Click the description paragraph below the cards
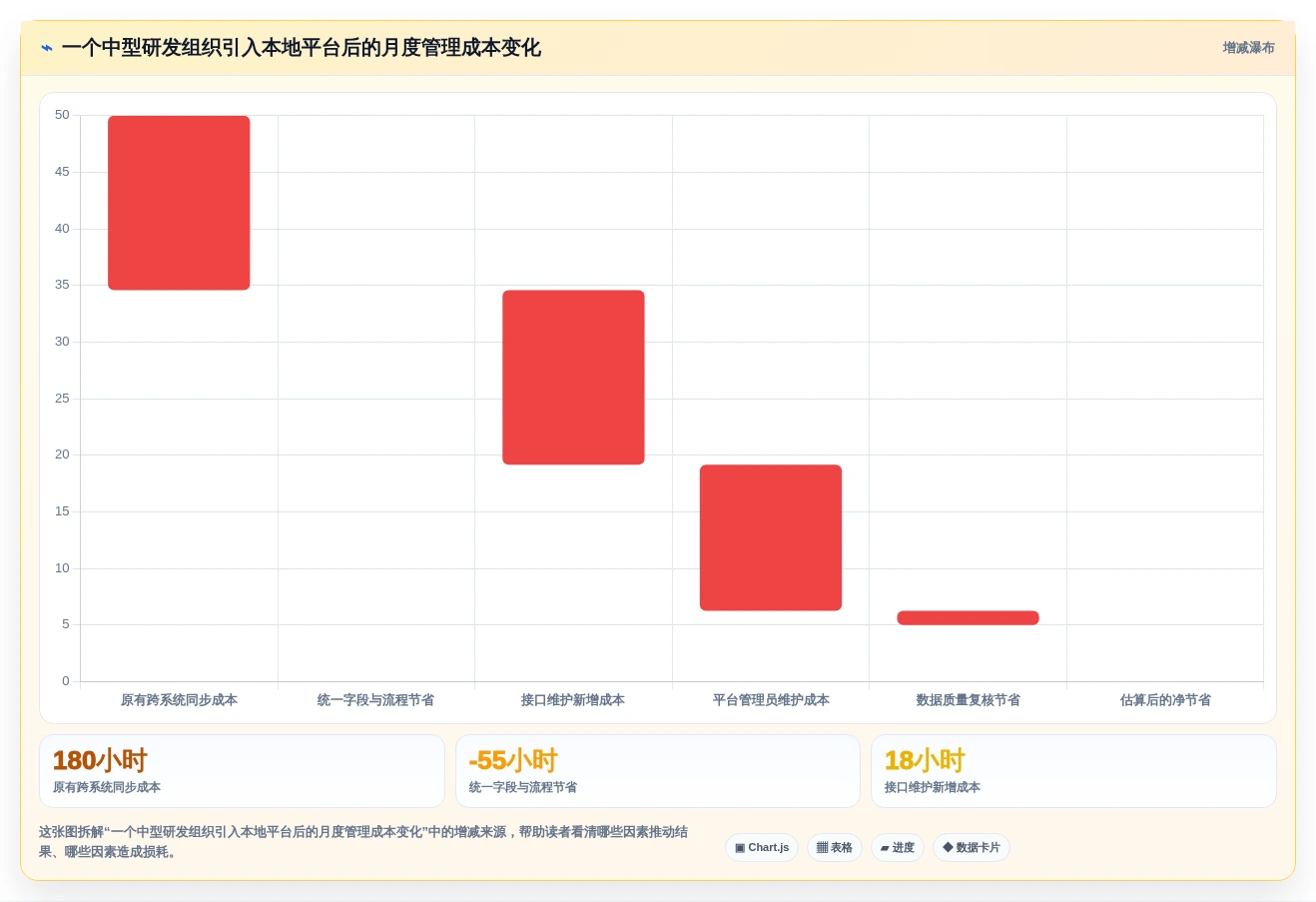Viewport: 1316px width, 902px height. (x=363, y=842)
